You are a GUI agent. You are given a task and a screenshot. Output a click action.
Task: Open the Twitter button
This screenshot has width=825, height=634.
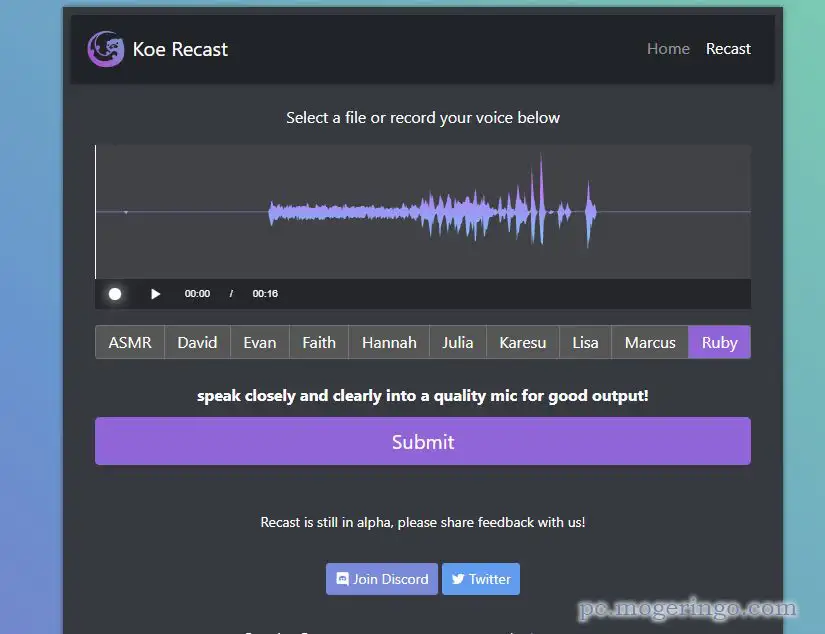click(481, 579)
